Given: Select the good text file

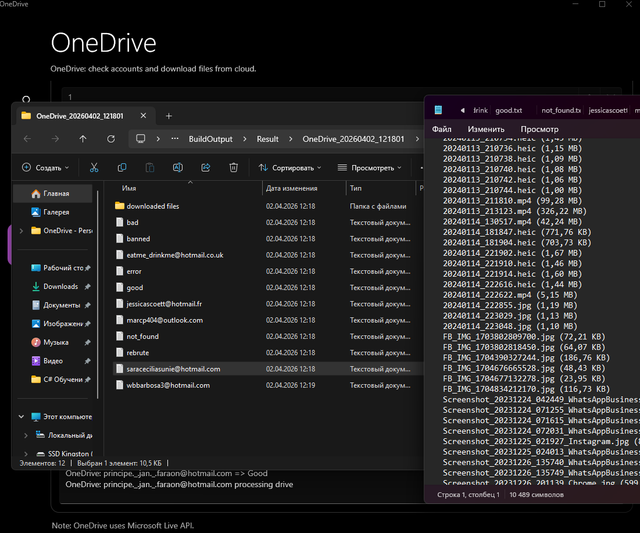Looking at the screenshot, I should (267, 288).
